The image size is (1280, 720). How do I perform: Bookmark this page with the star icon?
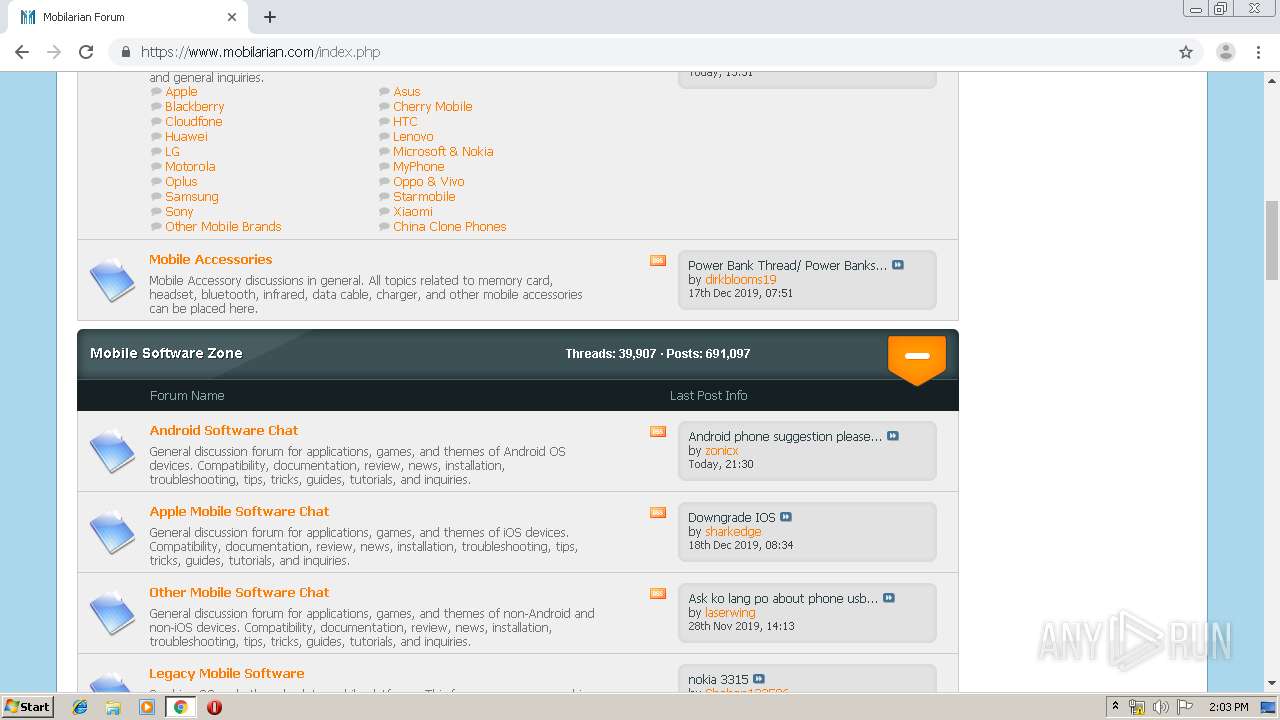pos(1186,52)
